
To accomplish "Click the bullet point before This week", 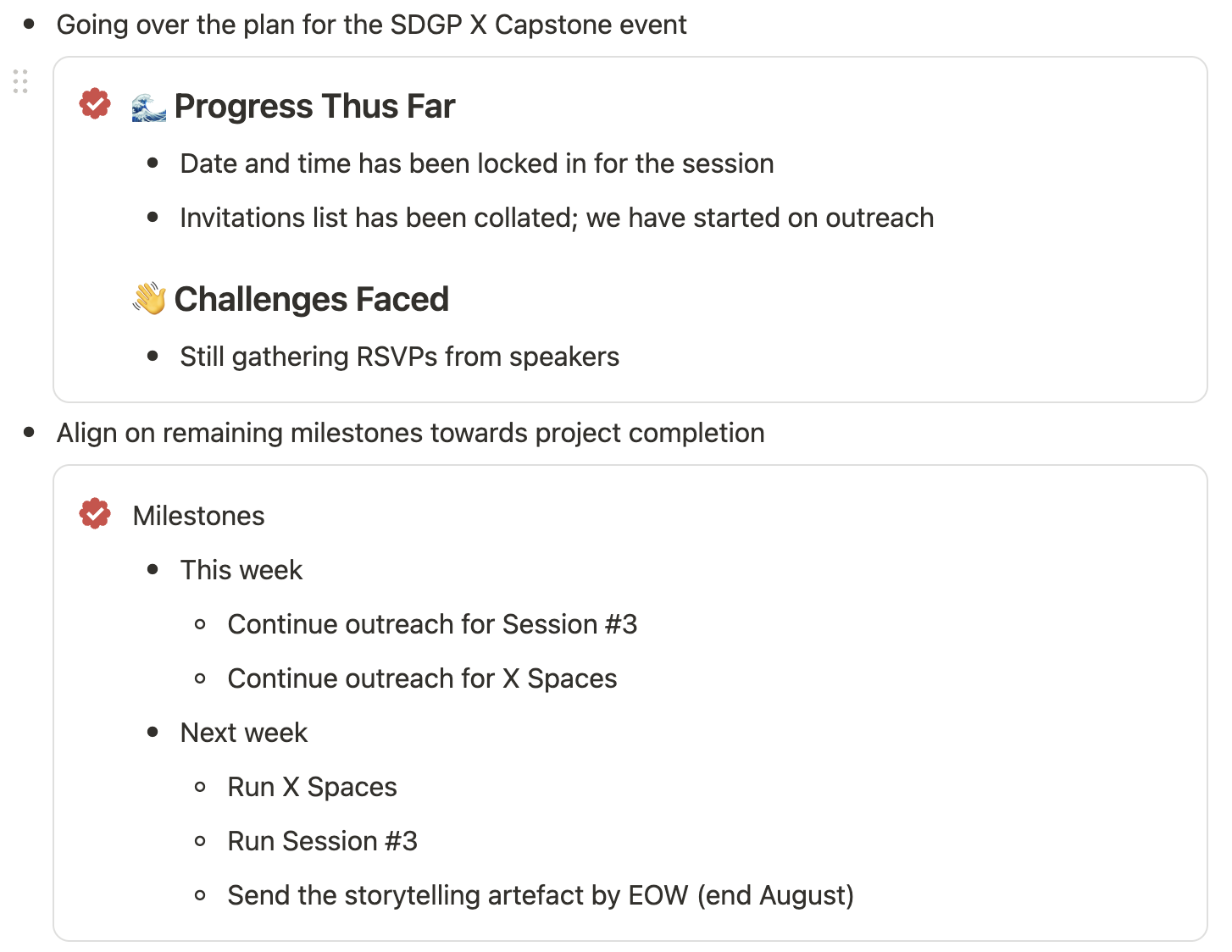I will click(153, 570).
